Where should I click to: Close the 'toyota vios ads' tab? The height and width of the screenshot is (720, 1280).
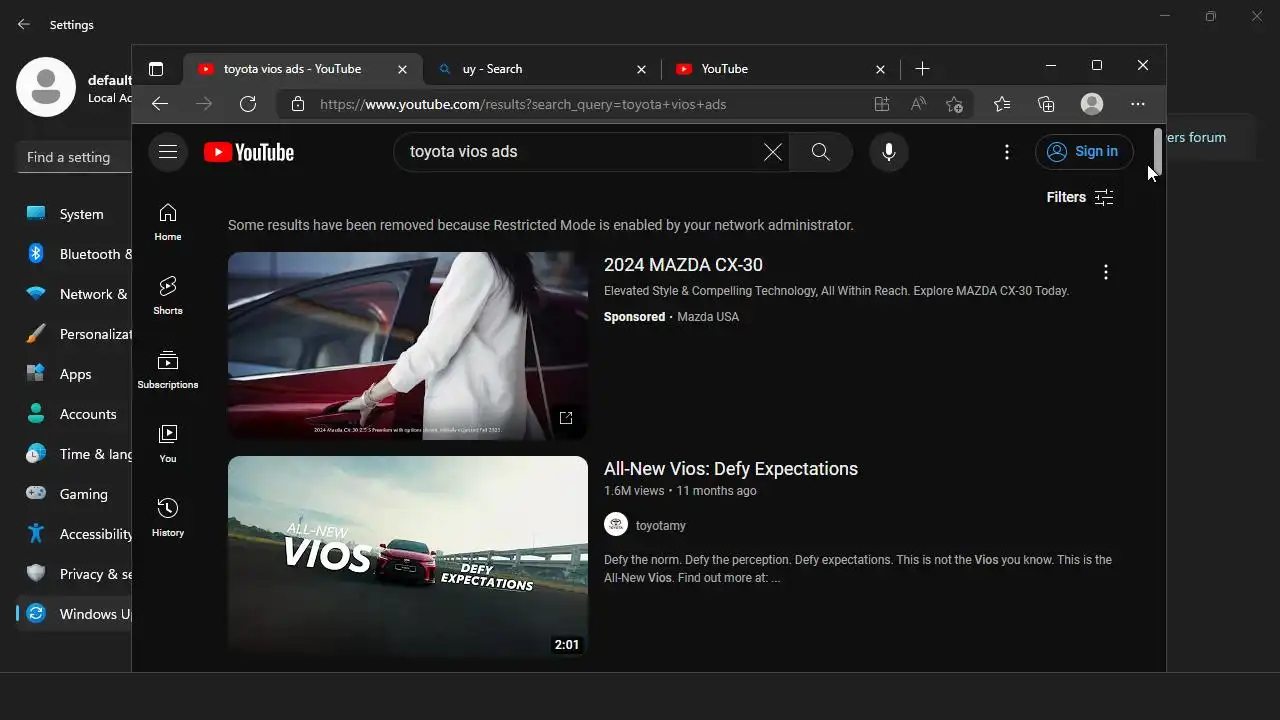[402, 69]
